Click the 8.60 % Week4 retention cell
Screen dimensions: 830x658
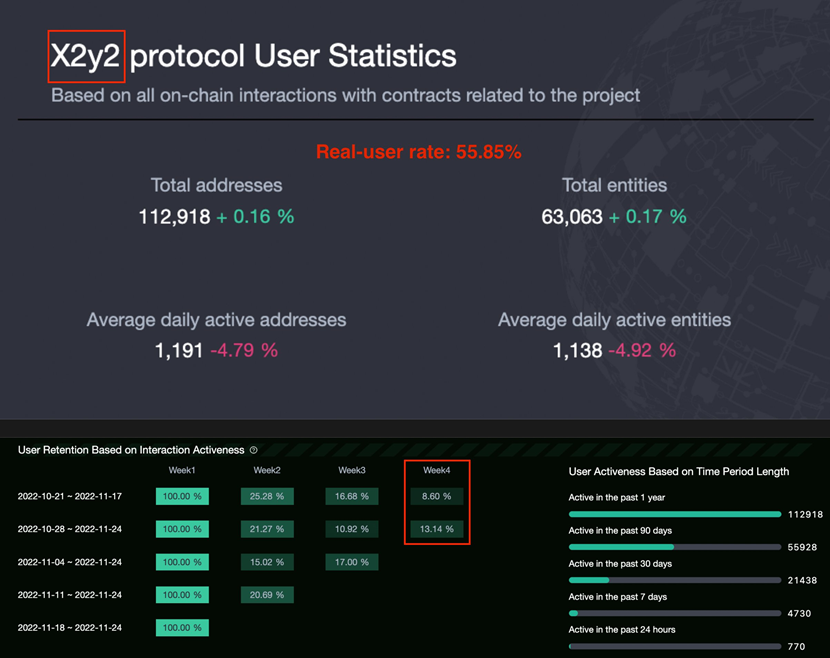tap(437, 497)
